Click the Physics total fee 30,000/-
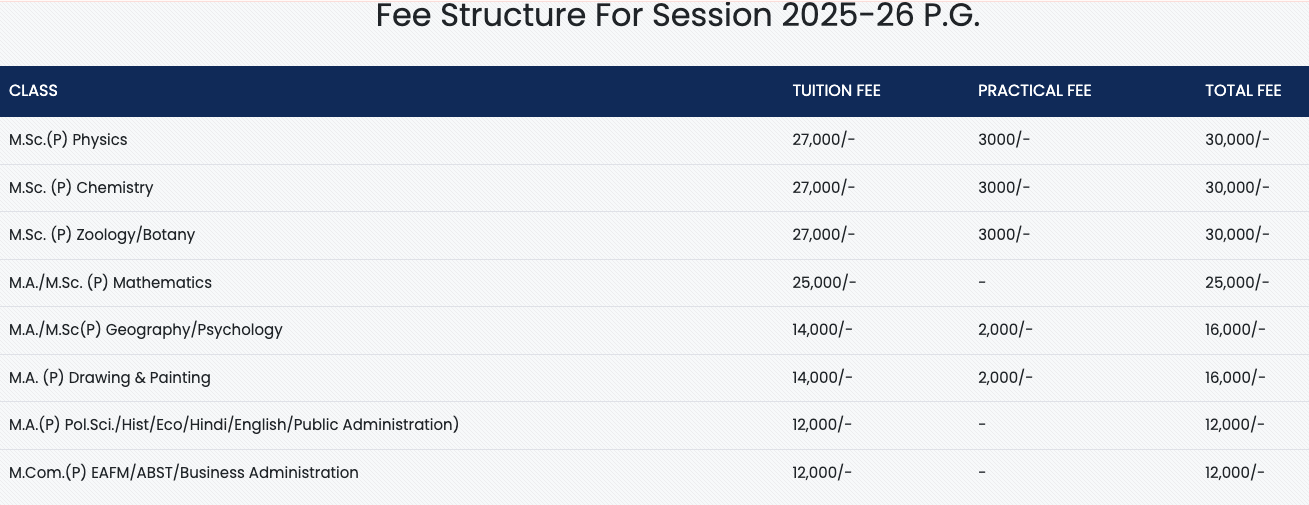The image size is (1309, 505). coord(1237,140)
